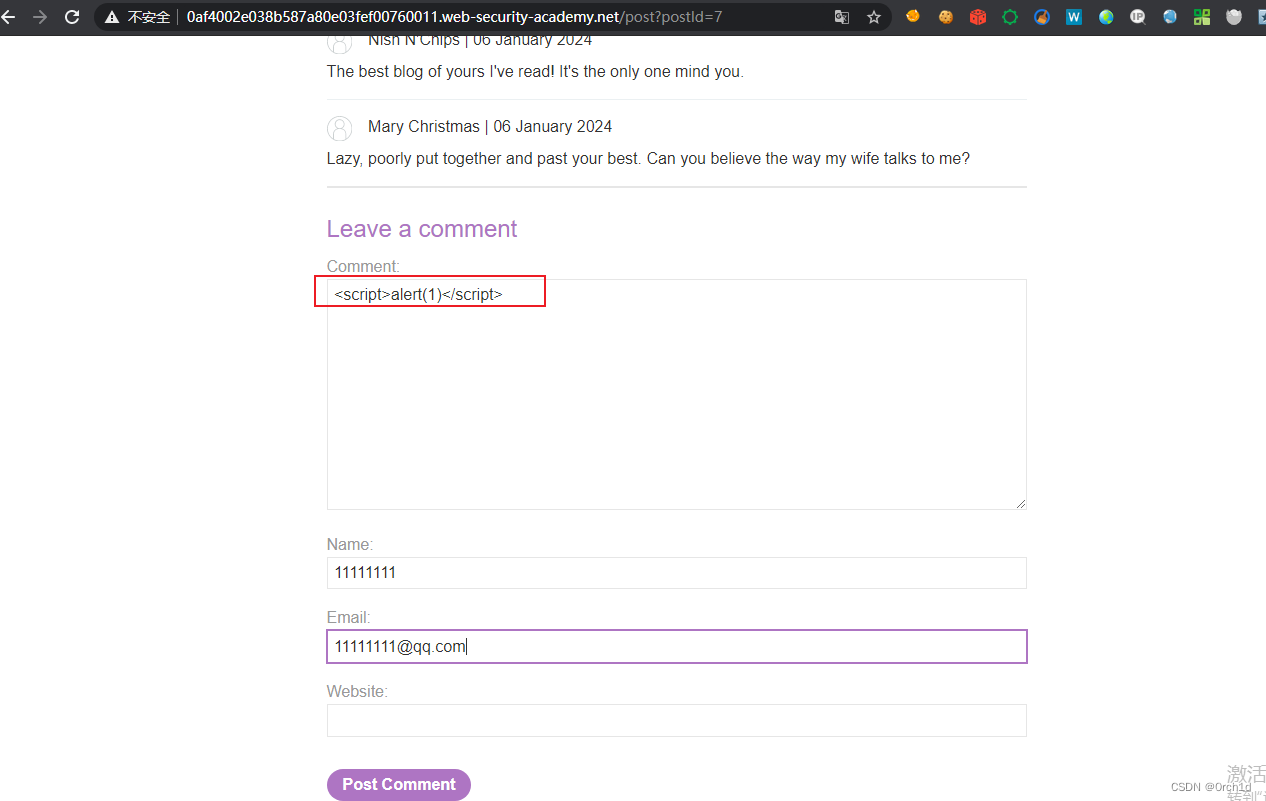1266x801 pixels.
Task: Click the Email field with 11111111@qq.com
Action: 676,646
